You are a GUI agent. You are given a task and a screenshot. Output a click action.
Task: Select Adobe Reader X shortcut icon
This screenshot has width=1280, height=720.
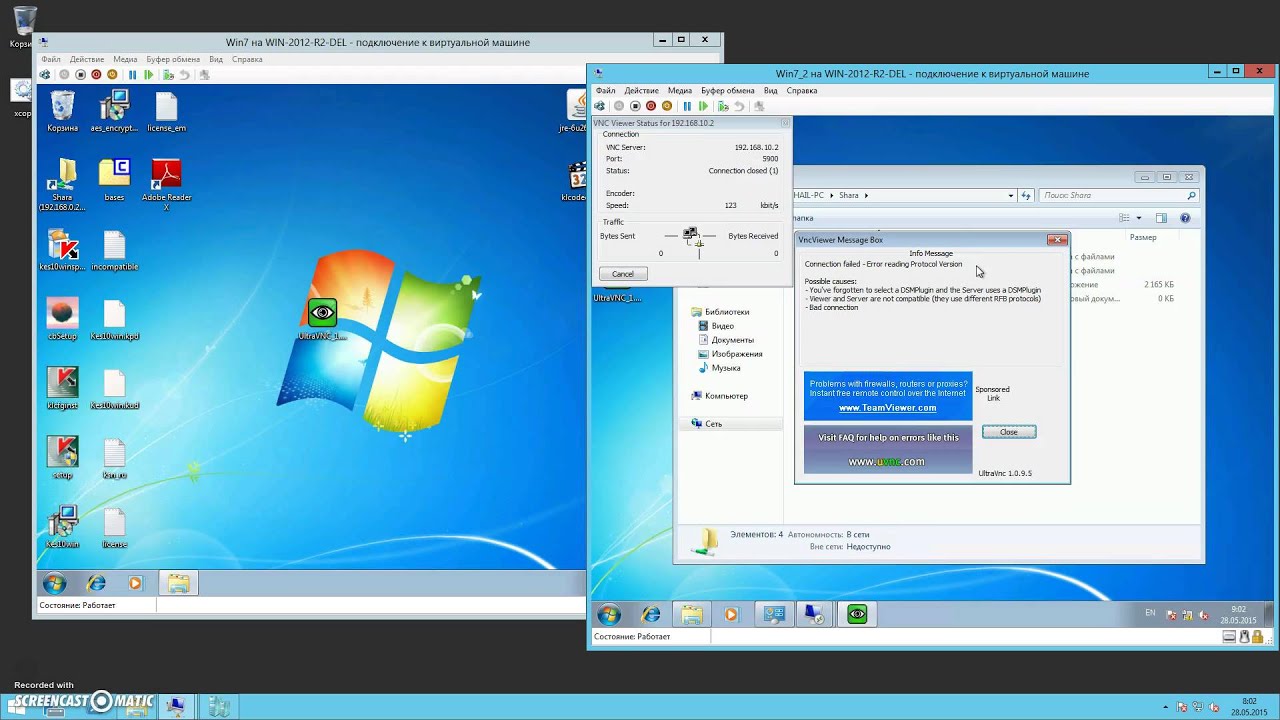tap(166, 184)
